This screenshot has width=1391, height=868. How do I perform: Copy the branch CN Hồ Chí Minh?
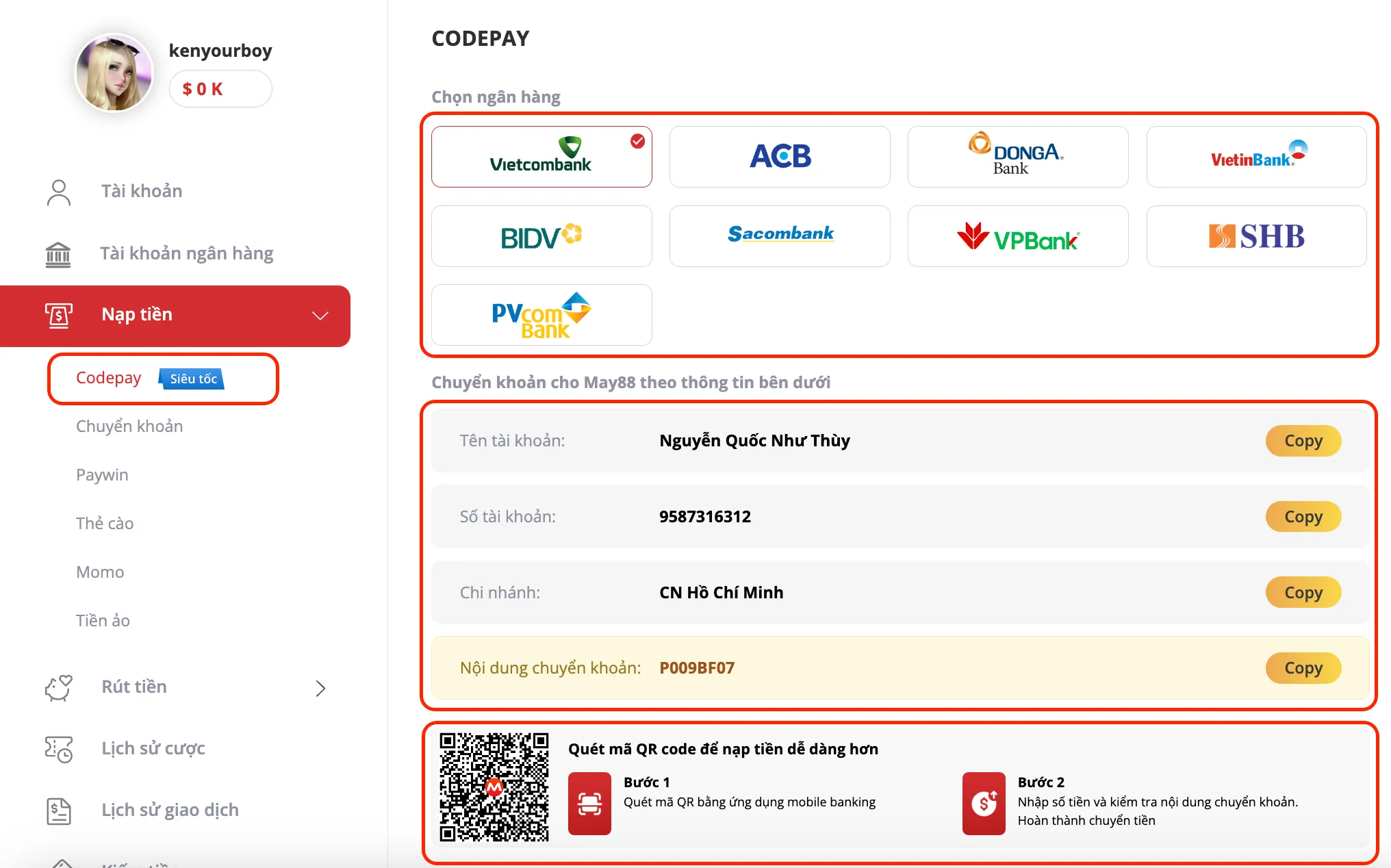[1303, 592]
